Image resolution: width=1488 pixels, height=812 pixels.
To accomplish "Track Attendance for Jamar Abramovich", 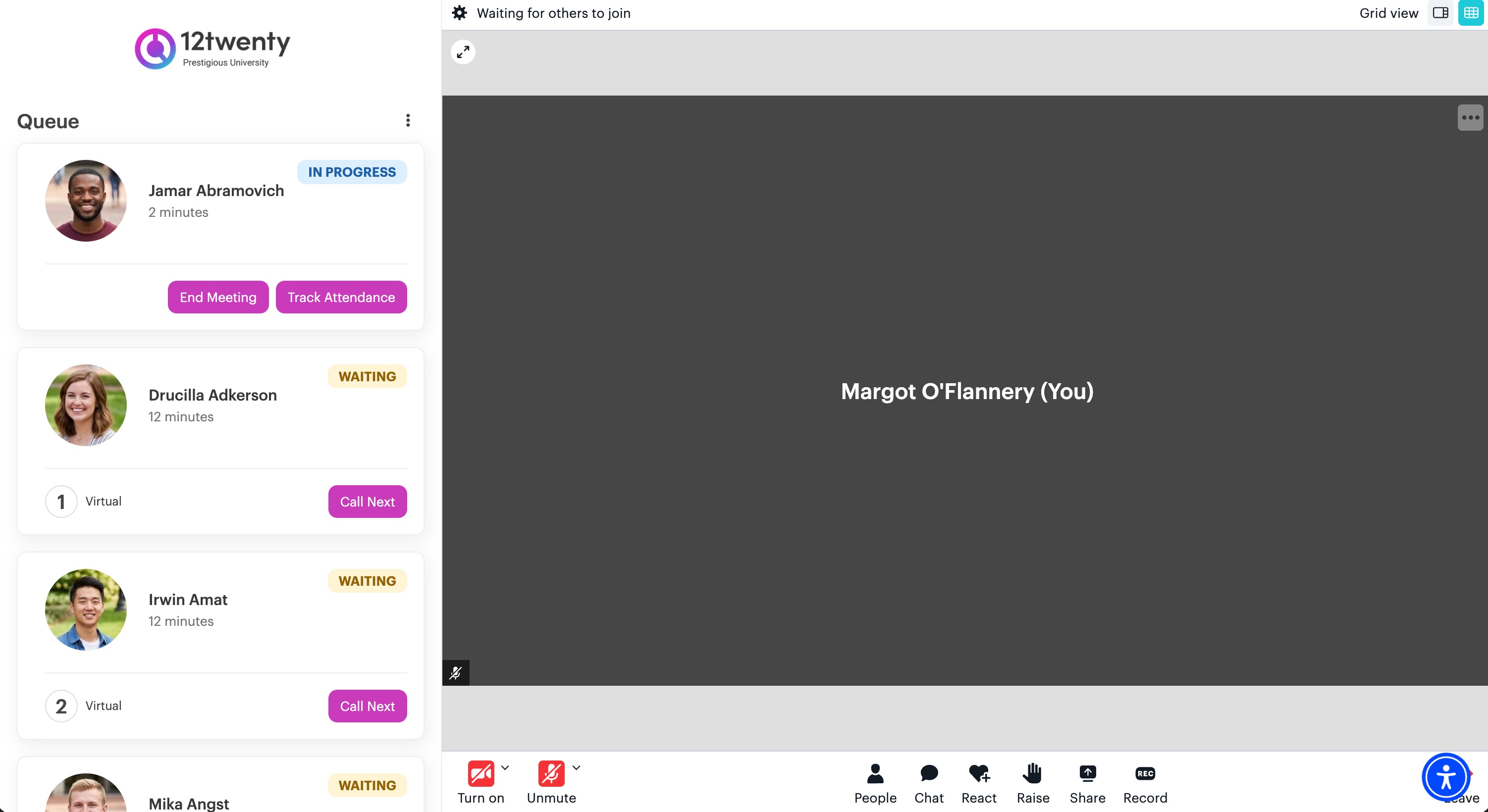I will (341, 297).
